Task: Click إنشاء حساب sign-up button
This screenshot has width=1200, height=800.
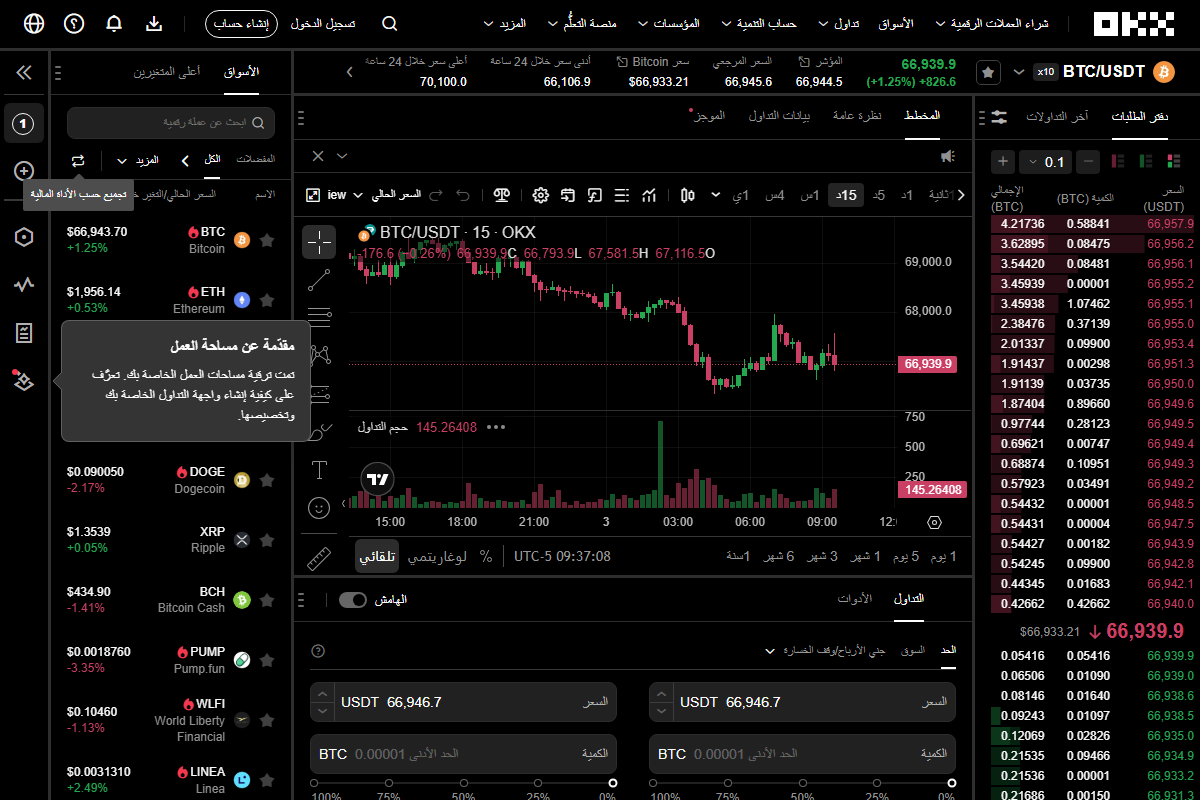Action: pos(241,23)
